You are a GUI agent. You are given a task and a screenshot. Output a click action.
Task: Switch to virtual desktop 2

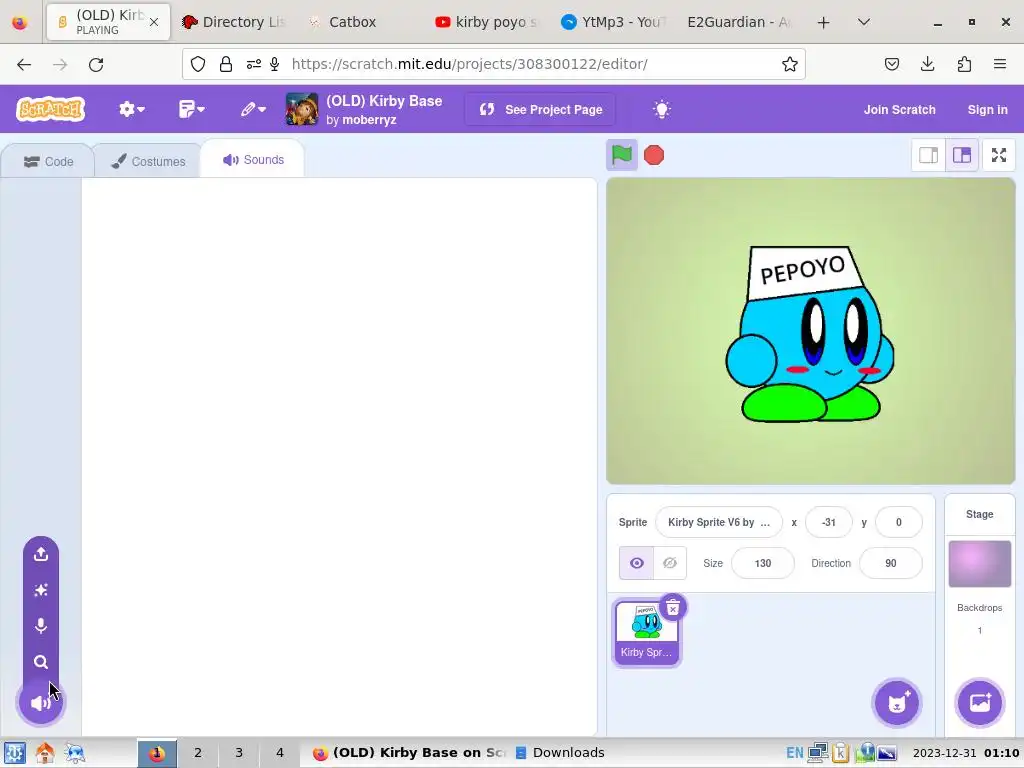coord(197,753)
